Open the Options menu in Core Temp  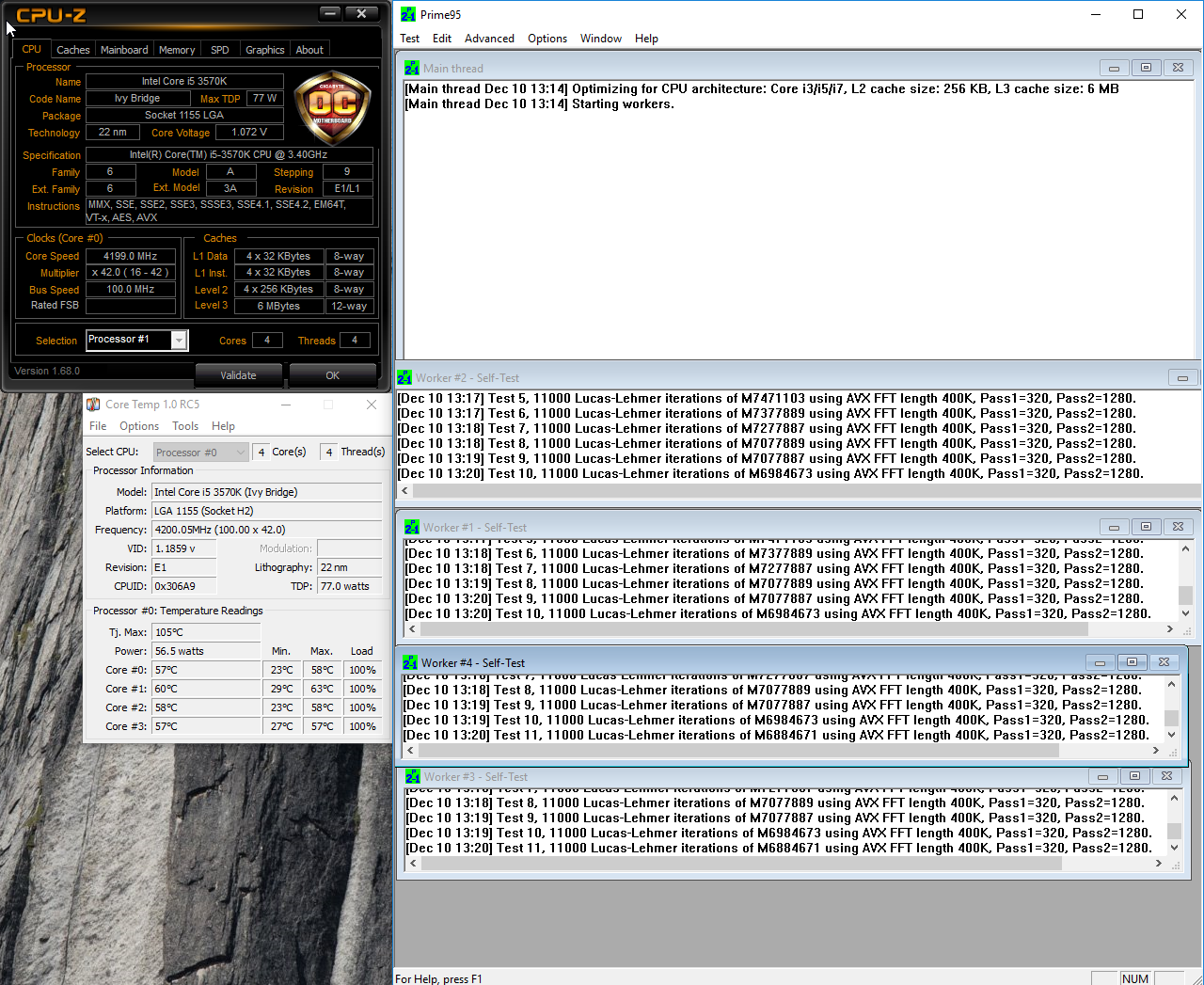(x=139, y=426)
